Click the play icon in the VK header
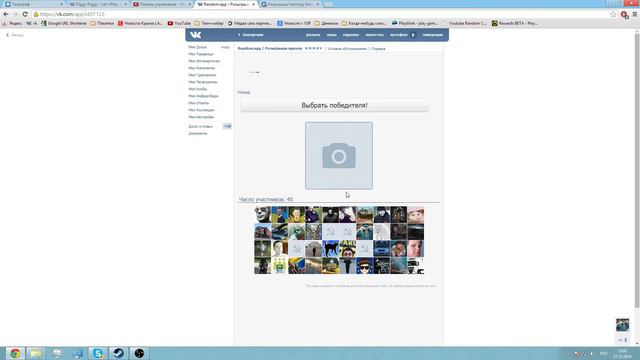The image size is (640, 360). coord(413,35)
